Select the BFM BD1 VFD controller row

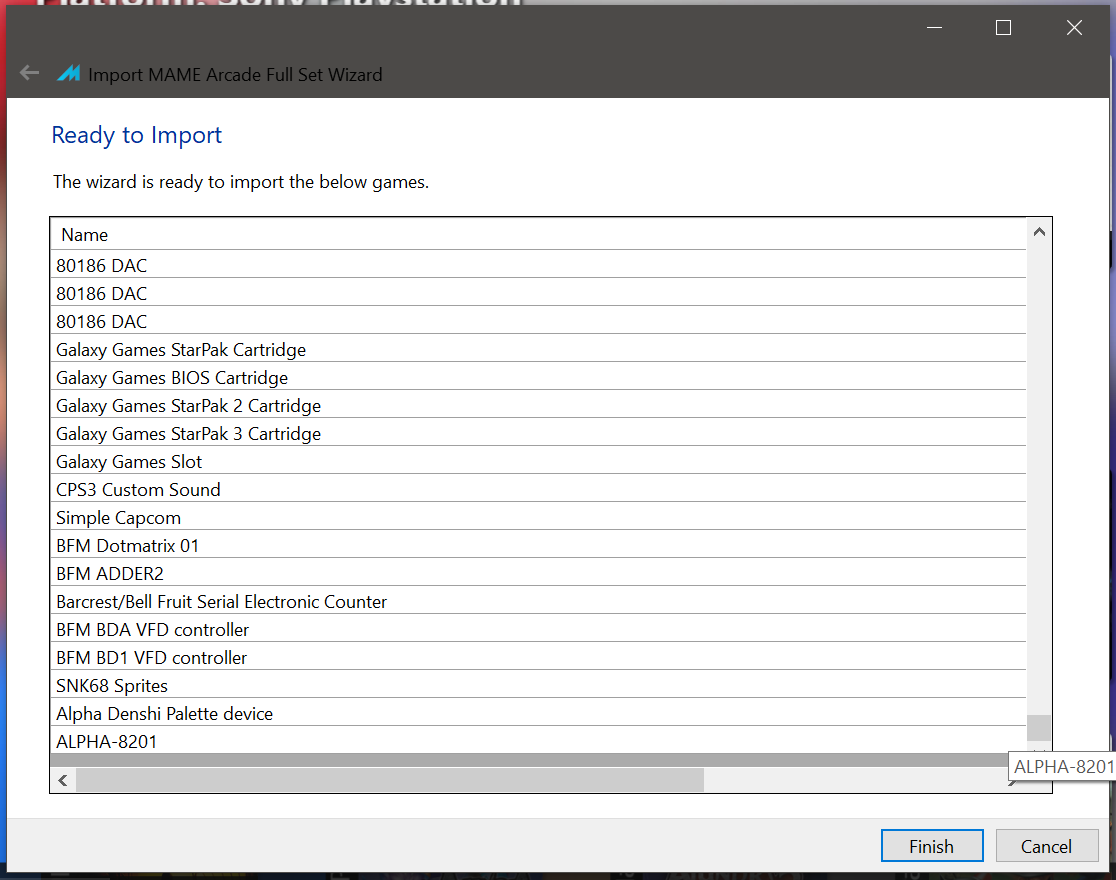tap(539, 658)
